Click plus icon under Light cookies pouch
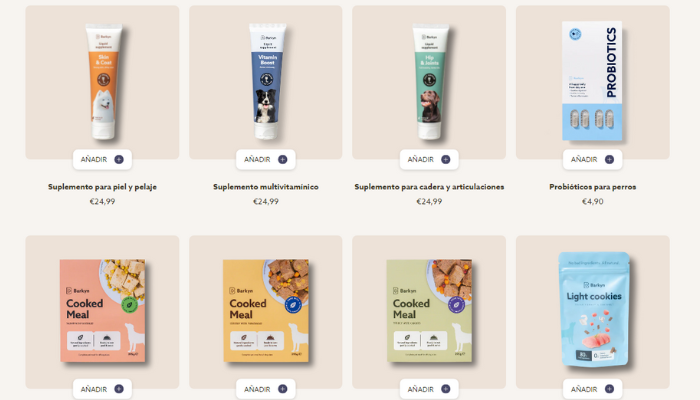Image resolution: width=700 pixels, height=400 pixels. click(x=609, y=389)
